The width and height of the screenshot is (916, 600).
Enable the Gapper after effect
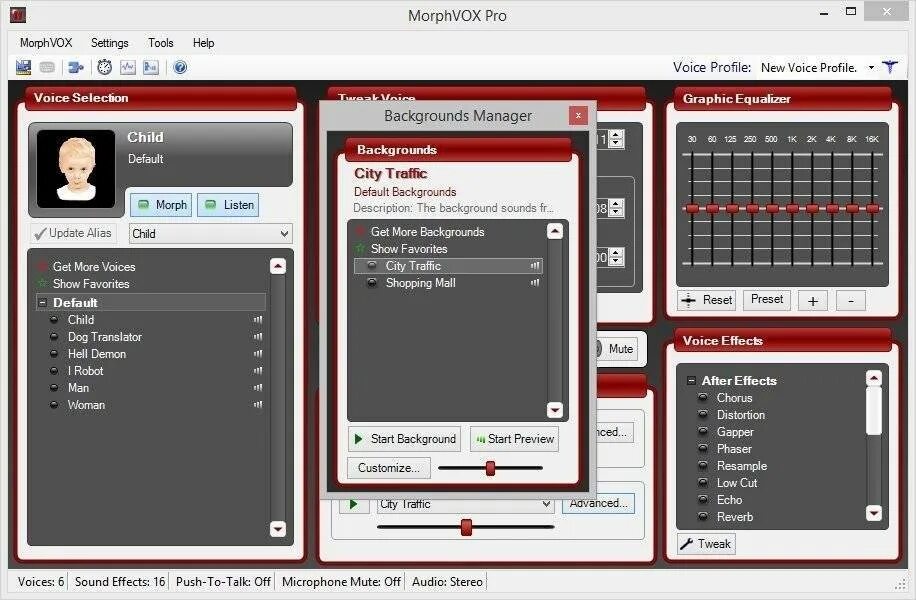click(703, 432)
